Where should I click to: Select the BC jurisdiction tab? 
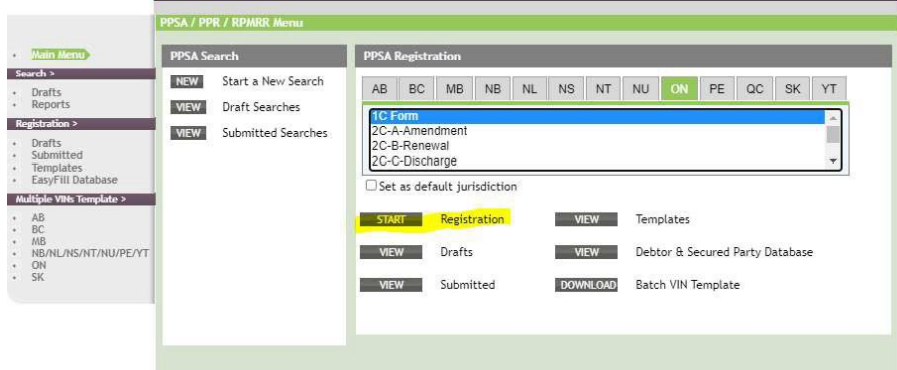click(x=416, y=89)
